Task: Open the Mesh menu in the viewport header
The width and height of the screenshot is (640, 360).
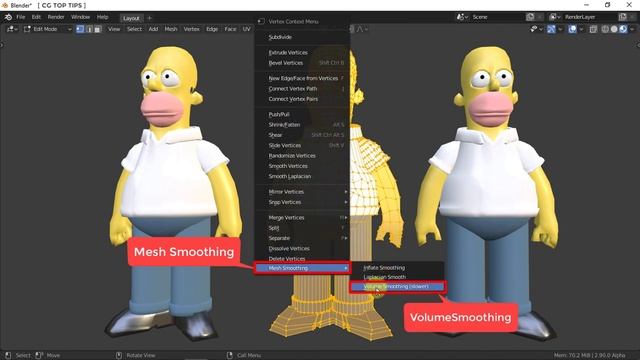Action: click(171, 29)
